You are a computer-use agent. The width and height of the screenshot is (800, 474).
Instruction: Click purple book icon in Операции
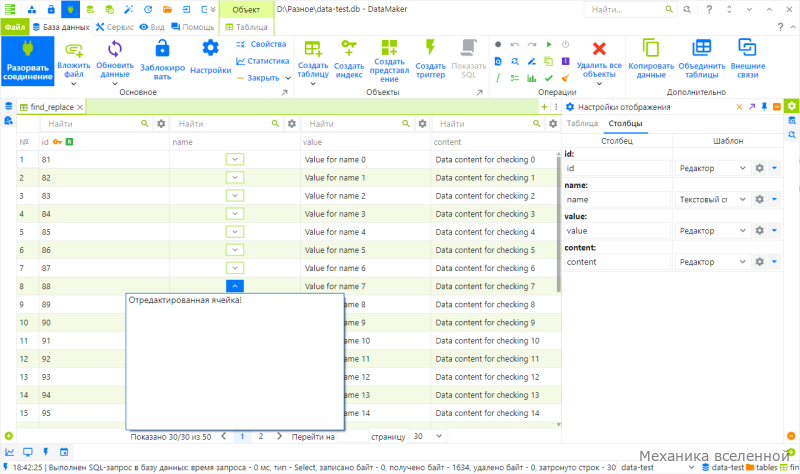point(565,61)
